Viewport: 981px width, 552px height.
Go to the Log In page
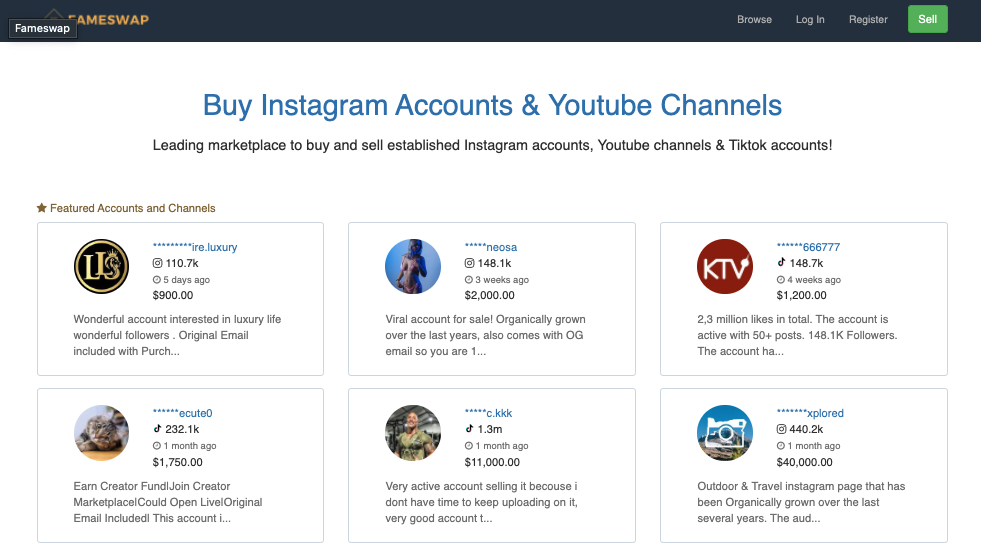point(810,19)
